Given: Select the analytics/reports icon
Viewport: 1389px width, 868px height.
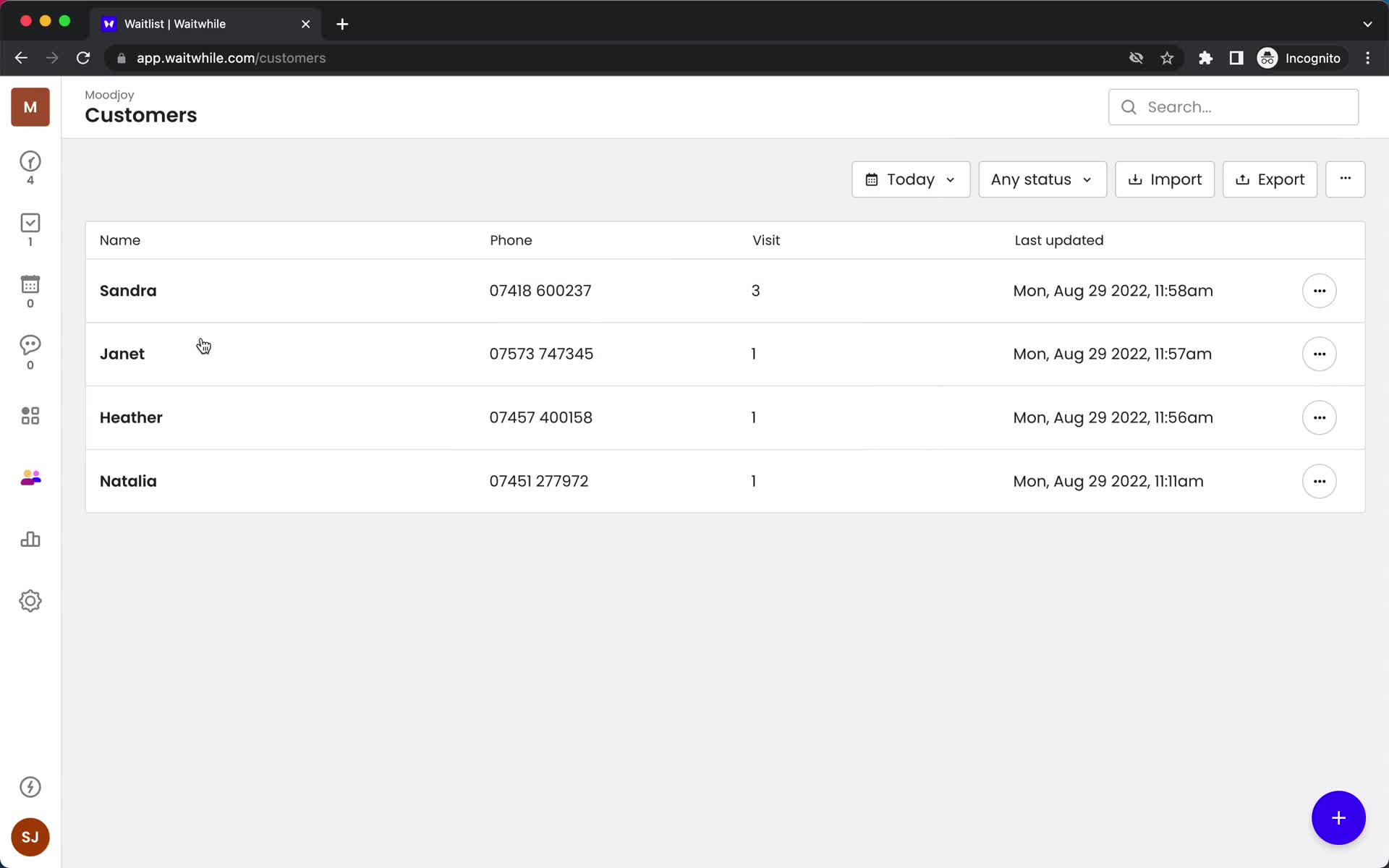Looking at the screenshot, I should (x=29, y=540).
